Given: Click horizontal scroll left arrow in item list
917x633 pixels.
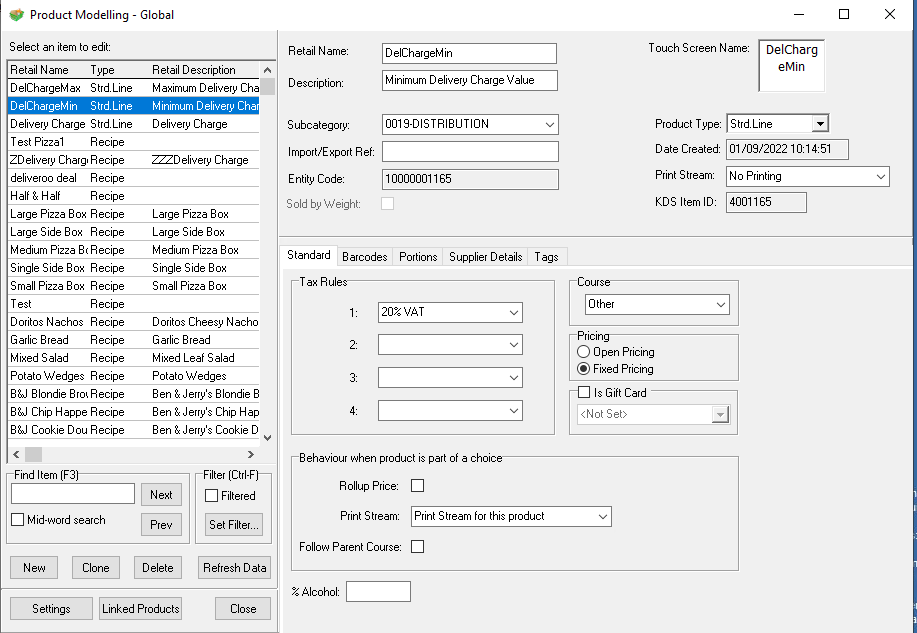Looking at the screenshot, I should coord(14,454).
